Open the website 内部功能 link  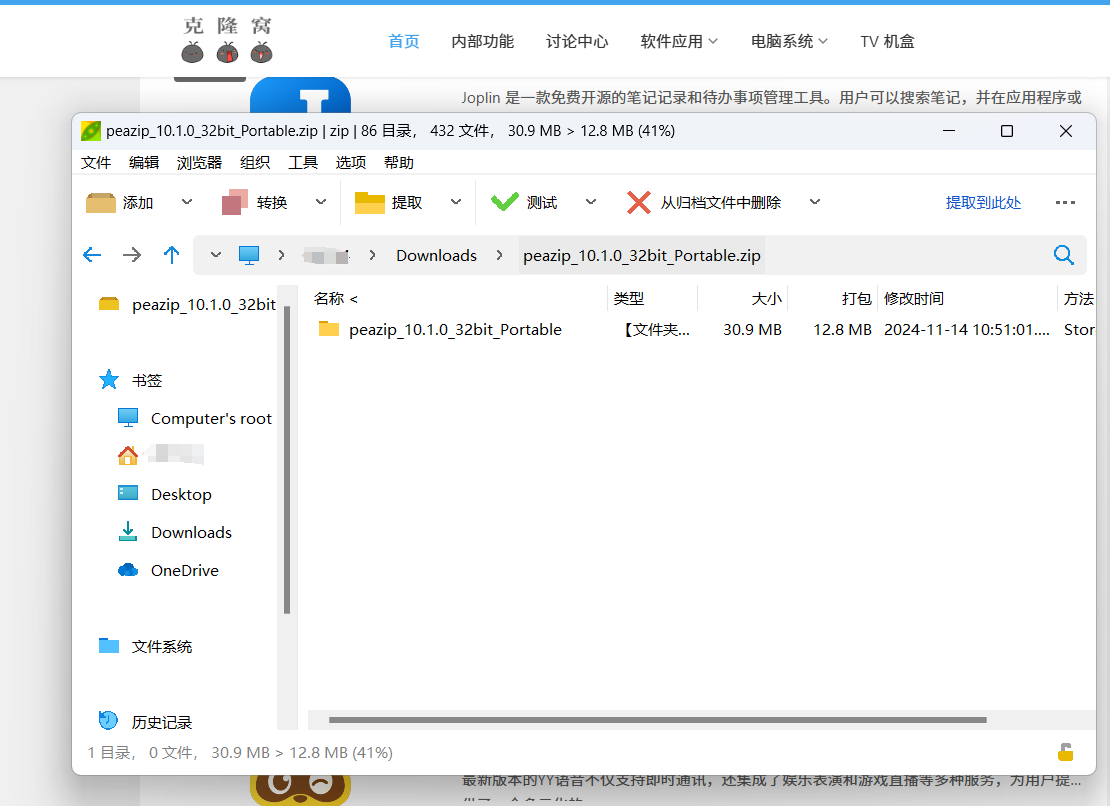tap(483, 41)
